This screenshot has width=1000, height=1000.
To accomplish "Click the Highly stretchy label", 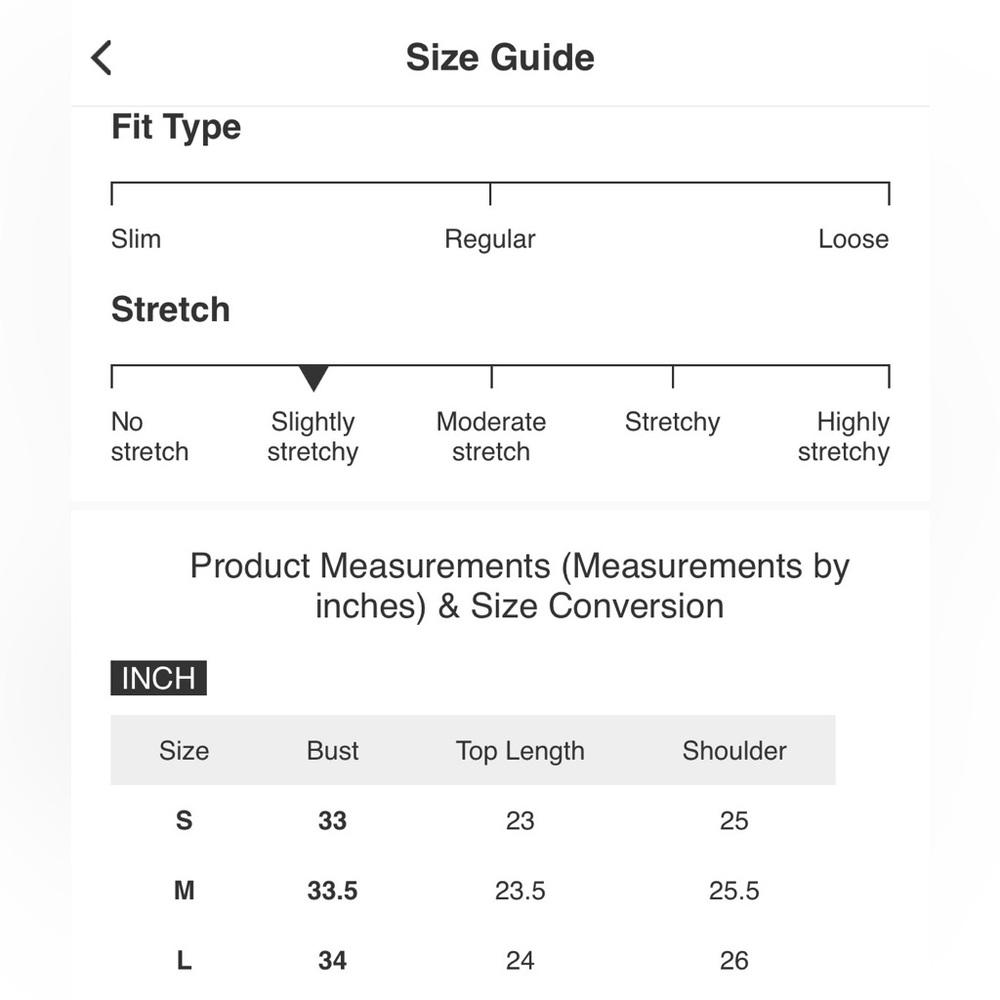I will click(843, 437).
